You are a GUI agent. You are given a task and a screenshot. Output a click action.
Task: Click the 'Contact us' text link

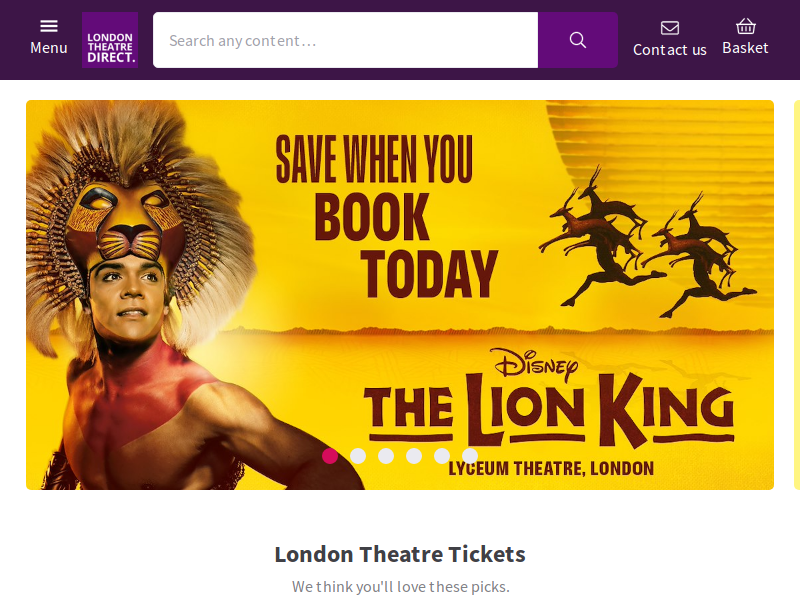coord(669,50)
